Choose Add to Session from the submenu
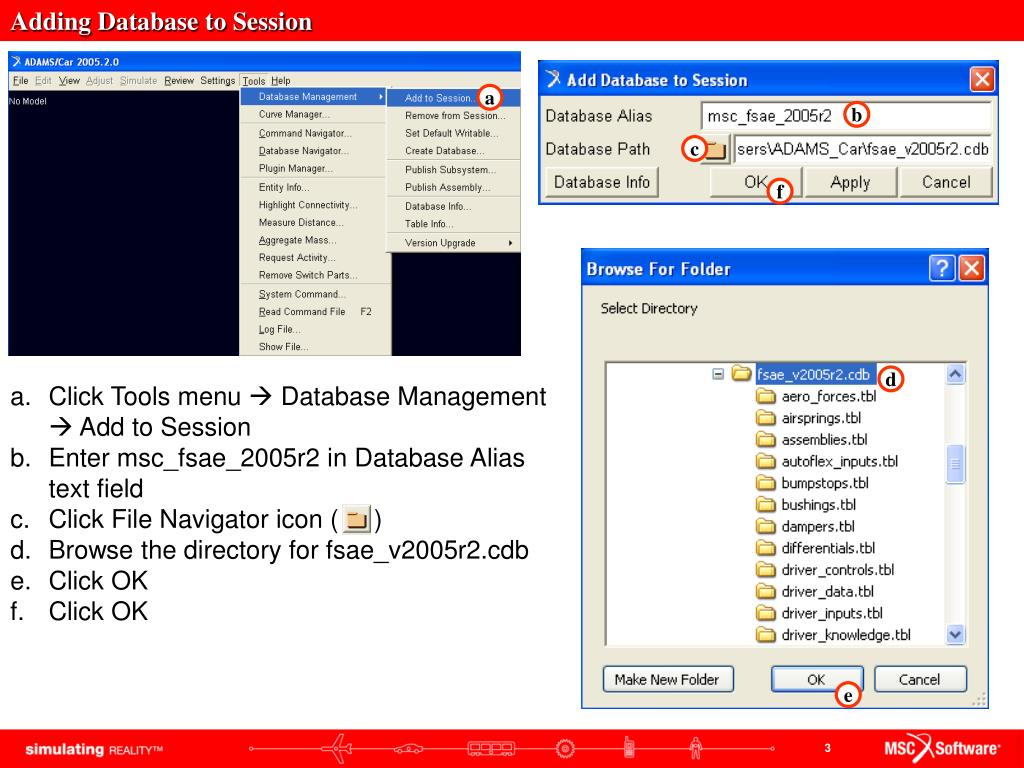 pos(454,98)
